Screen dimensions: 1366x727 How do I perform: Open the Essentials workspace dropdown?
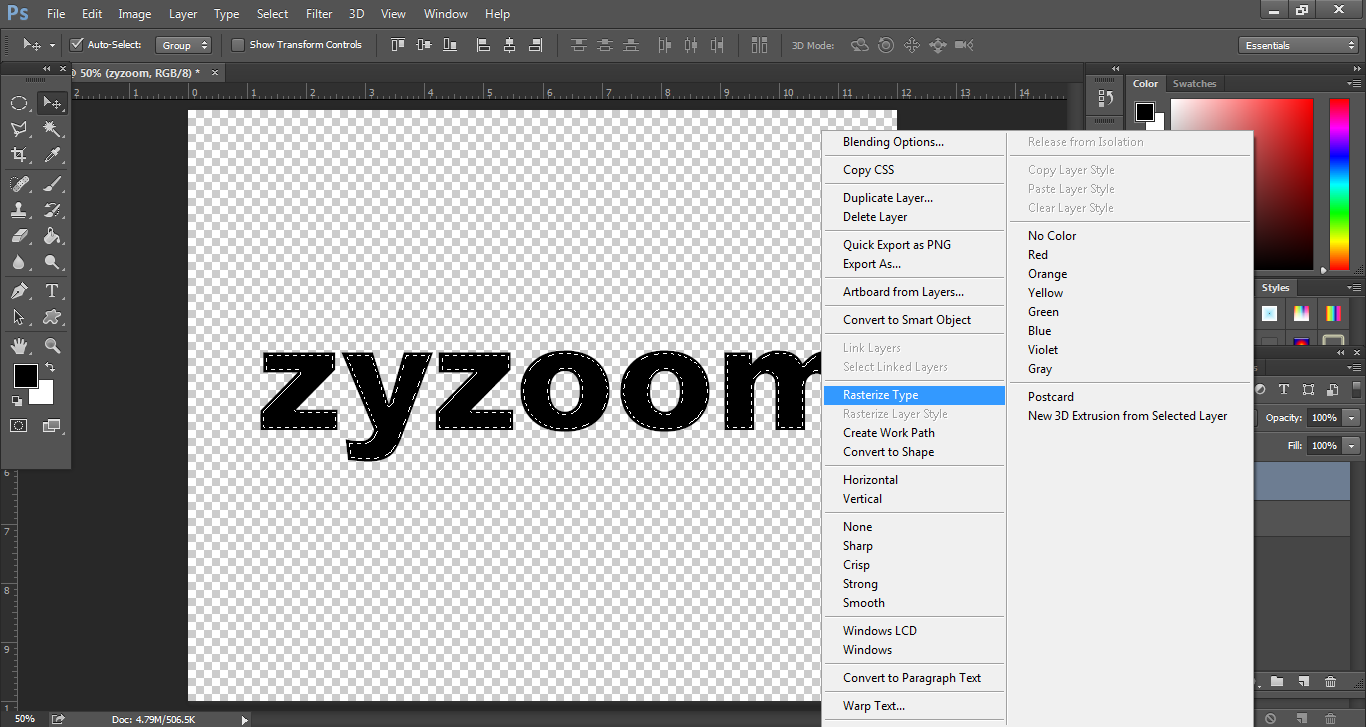(x=1297, y=45)
